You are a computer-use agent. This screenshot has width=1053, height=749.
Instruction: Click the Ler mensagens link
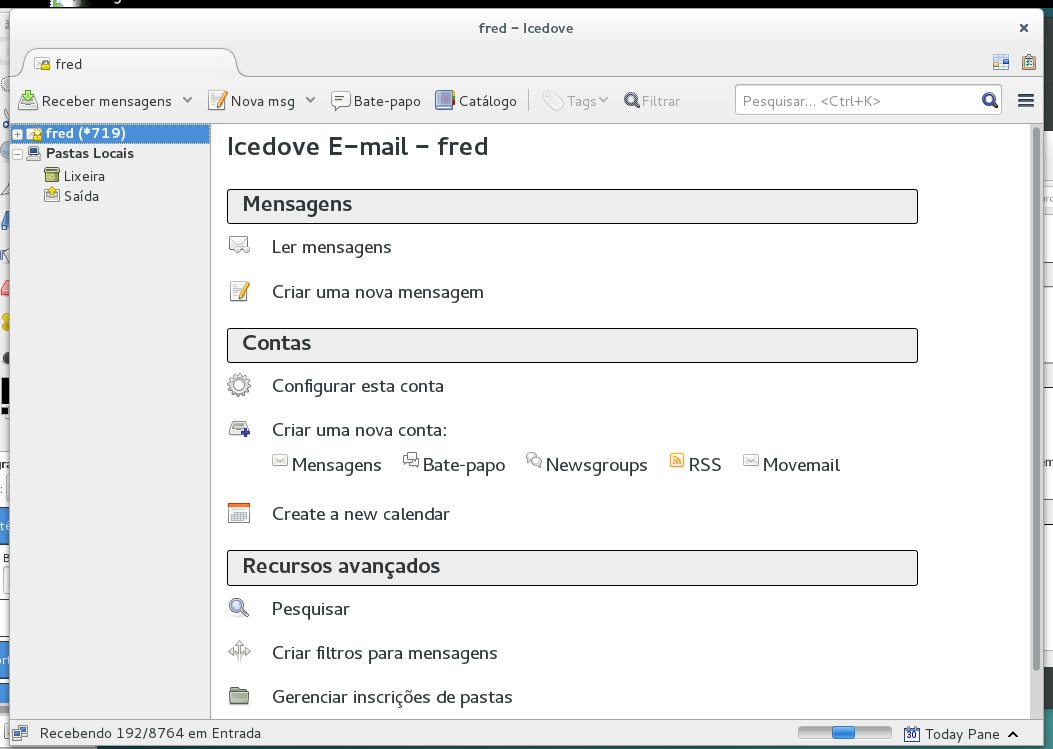point(331,247)
